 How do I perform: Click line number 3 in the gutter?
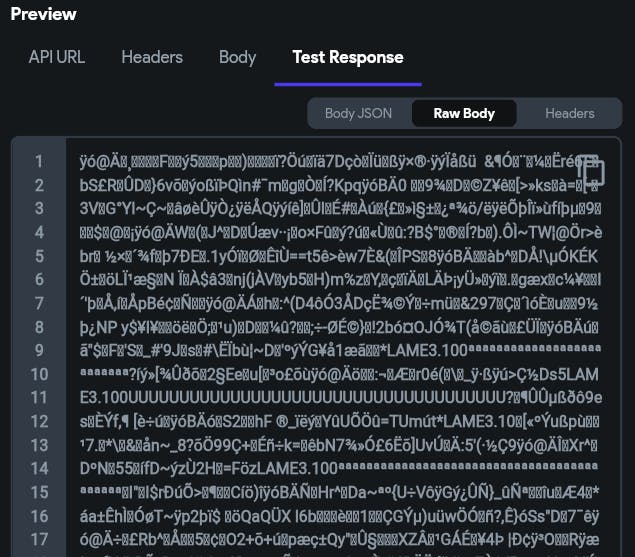(x=39, y=208)
